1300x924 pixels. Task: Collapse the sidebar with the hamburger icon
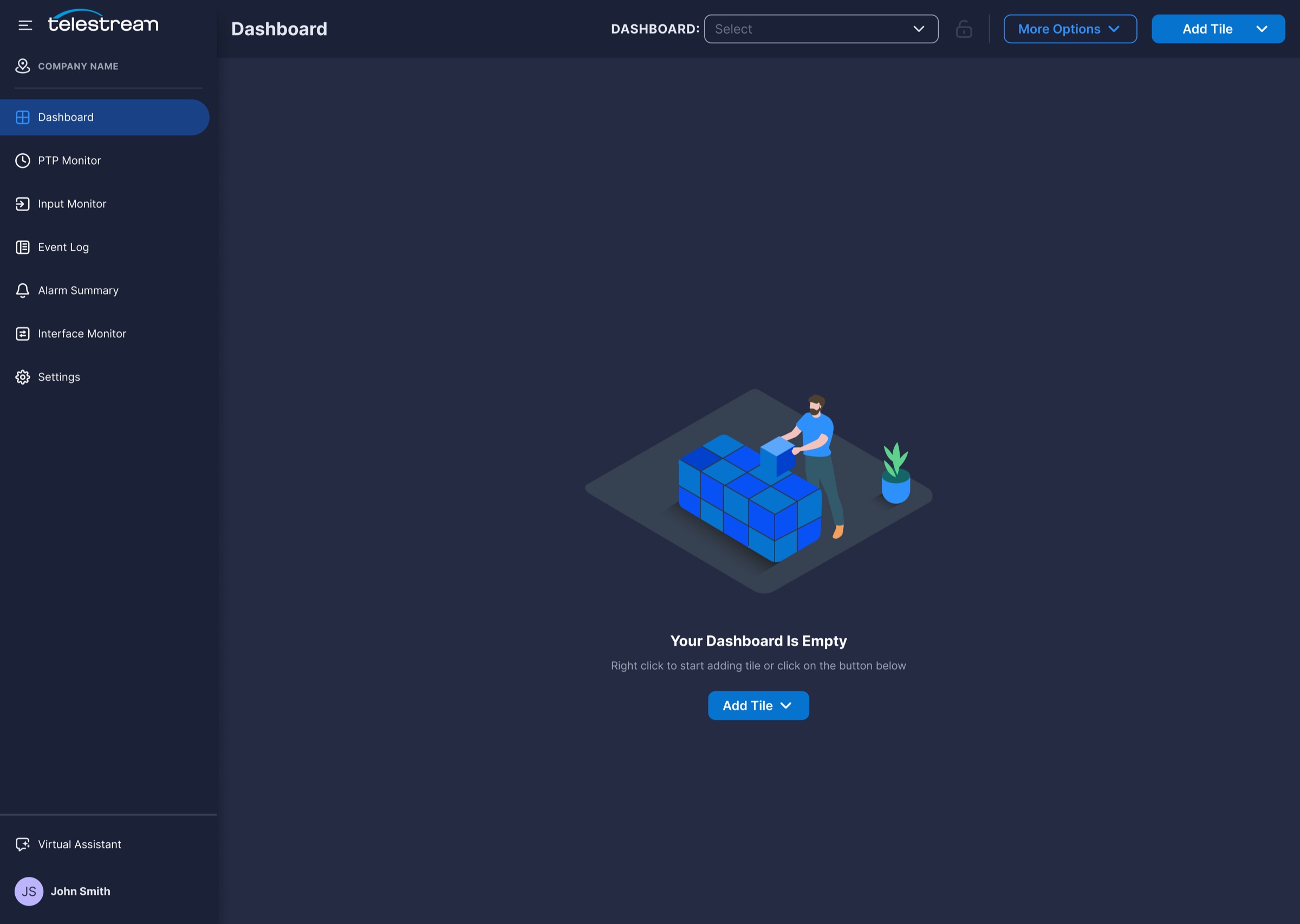(25, 25)
